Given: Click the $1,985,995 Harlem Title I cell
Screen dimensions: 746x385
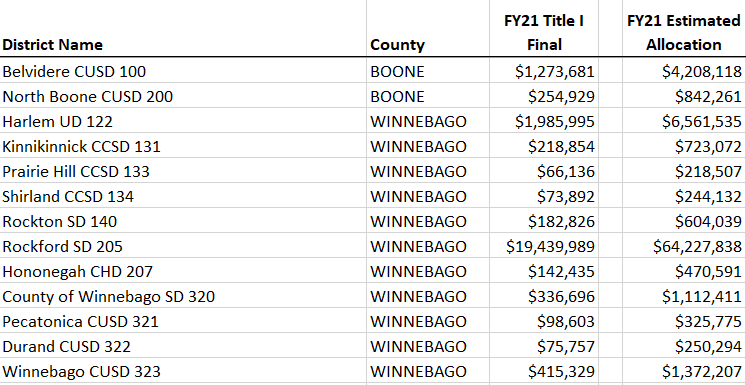Looking at the screenshot, I should [544, 121].
